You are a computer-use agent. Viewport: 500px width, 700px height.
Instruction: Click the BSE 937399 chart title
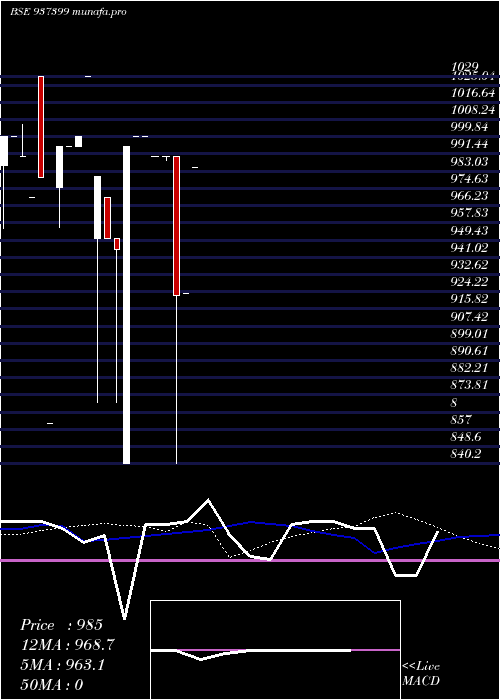(68, 12)
